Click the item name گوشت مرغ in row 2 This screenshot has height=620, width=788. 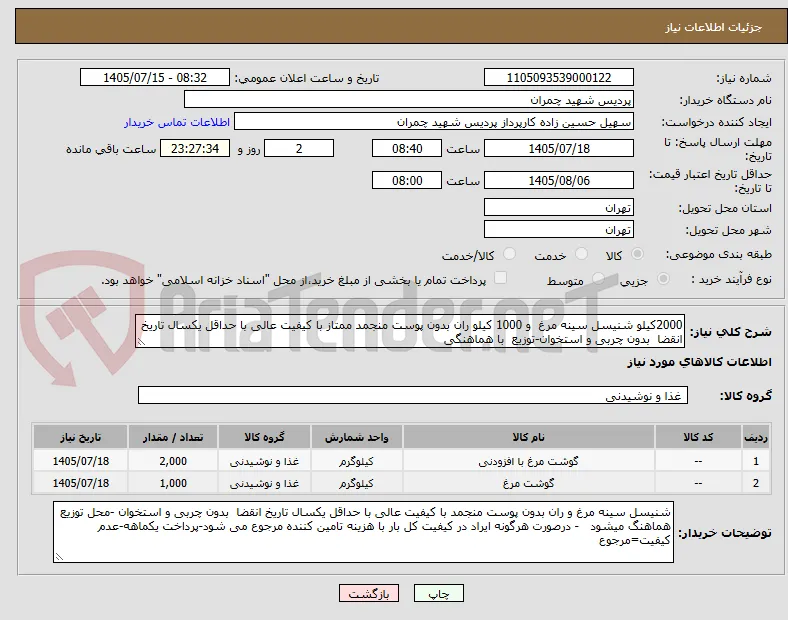529,483
